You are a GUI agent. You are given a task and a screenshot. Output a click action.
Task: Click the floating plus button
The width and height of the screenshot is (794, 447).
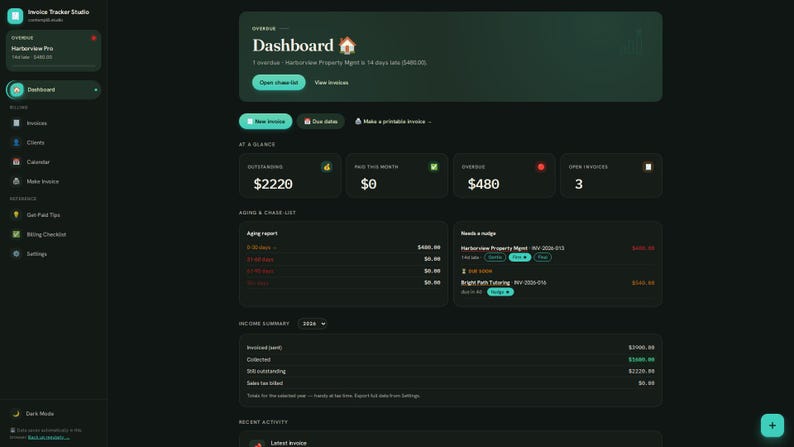(x=772, y=425)
